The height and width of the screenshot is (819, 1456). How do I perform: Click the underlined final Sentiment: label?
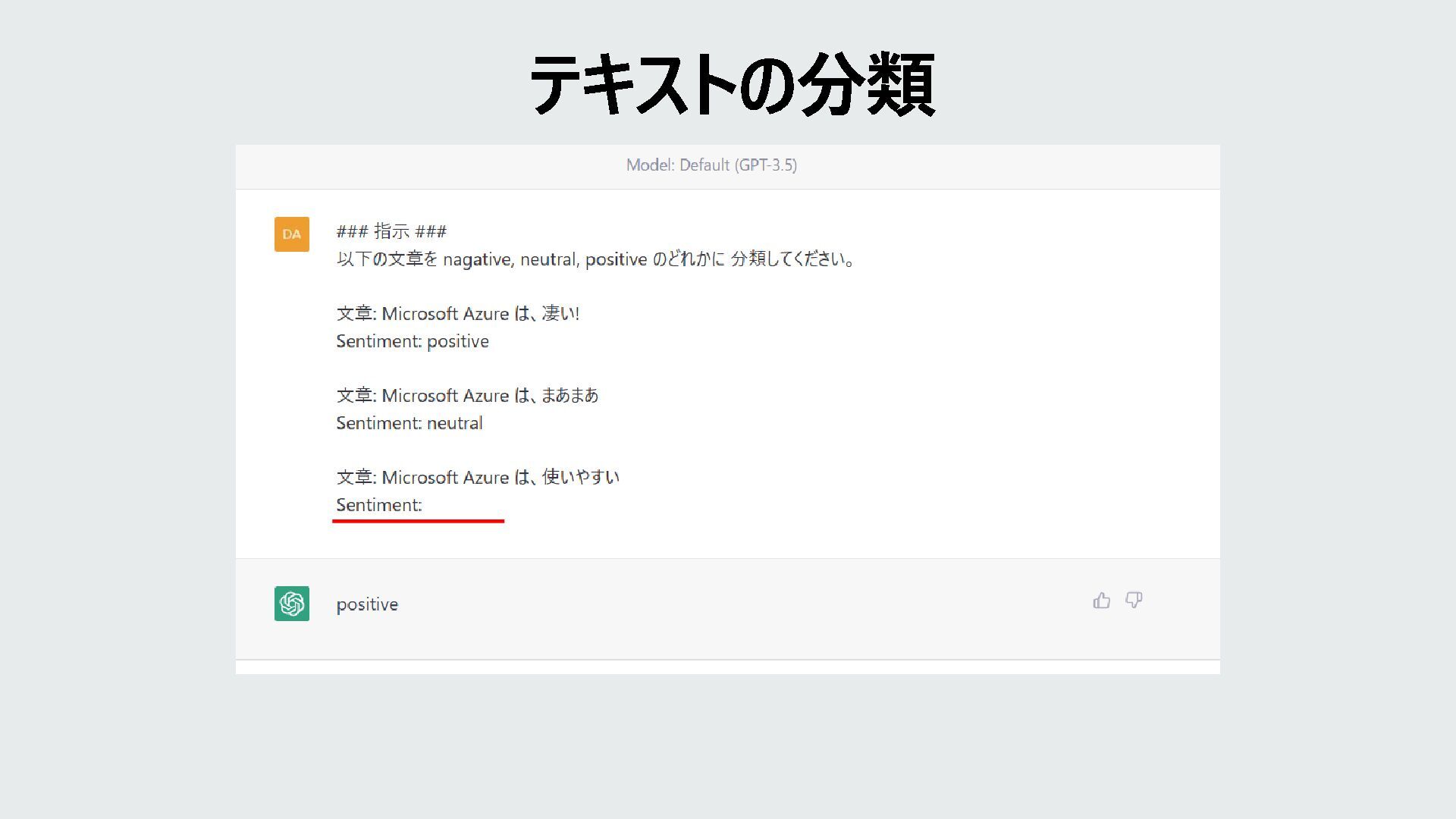(x=379, y=505)
